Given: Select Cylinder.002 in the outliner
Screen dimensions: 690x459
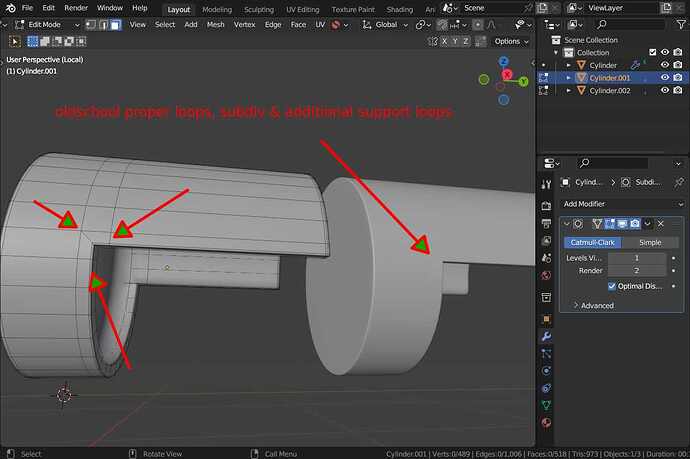Looking at the screenshot, I should (x=609, y=91).
